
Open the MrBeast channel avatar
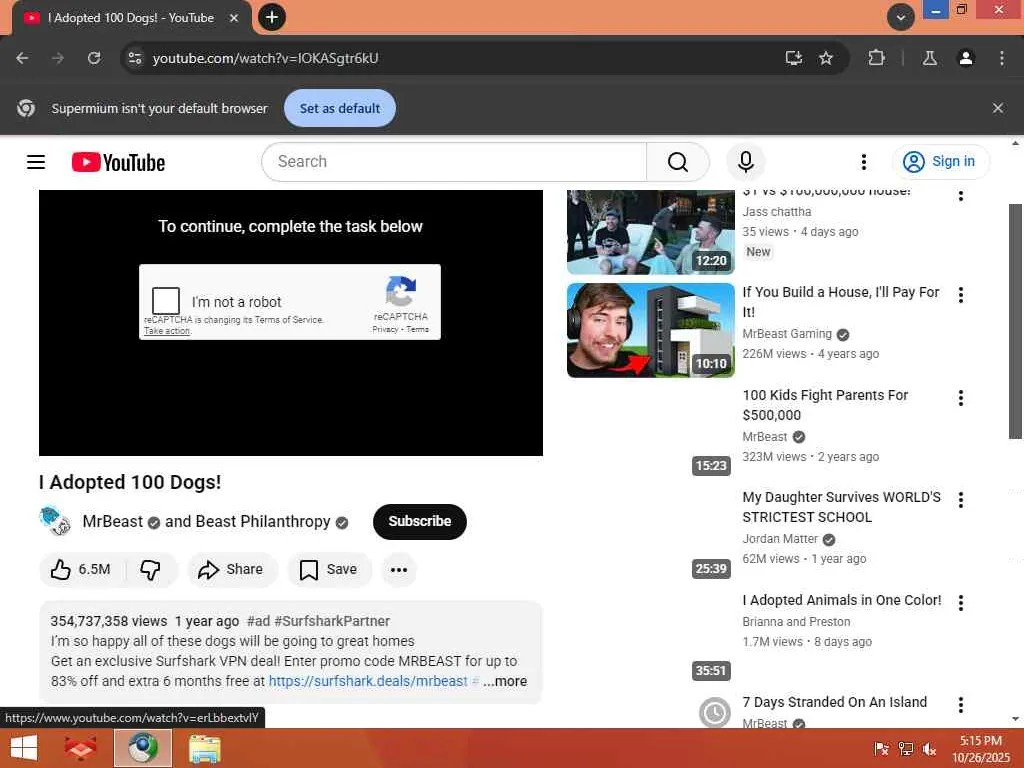(56, 521)
